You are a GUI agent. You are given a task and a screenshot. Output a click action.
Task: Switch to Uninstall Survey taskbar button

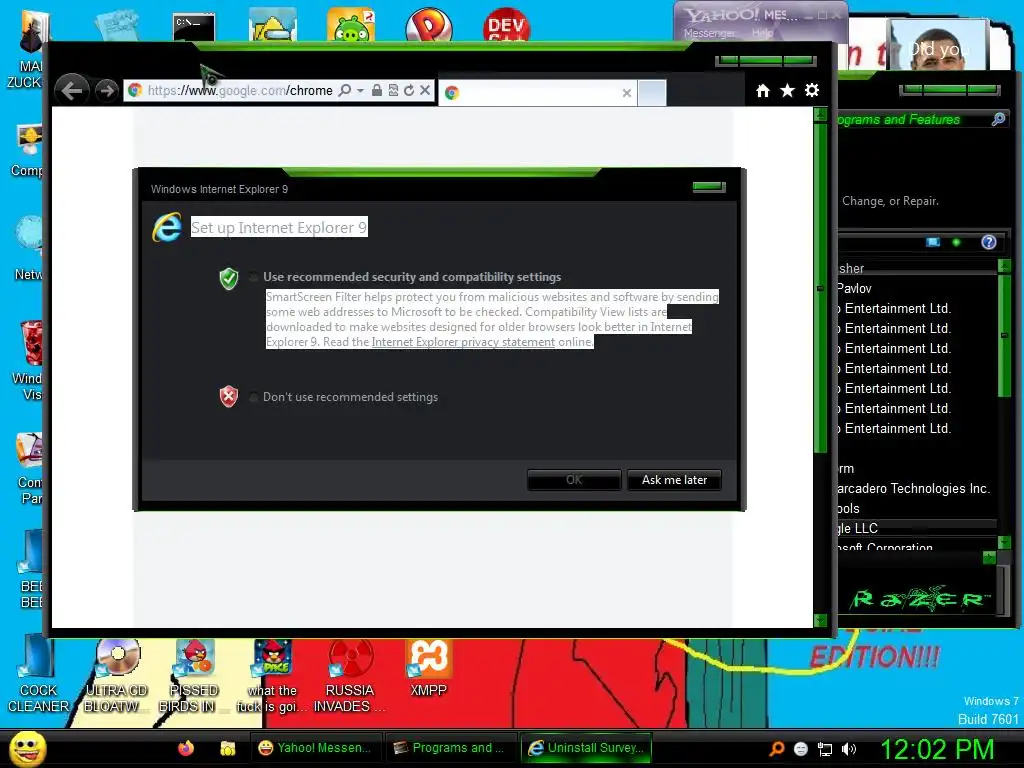tap(586, 748)
